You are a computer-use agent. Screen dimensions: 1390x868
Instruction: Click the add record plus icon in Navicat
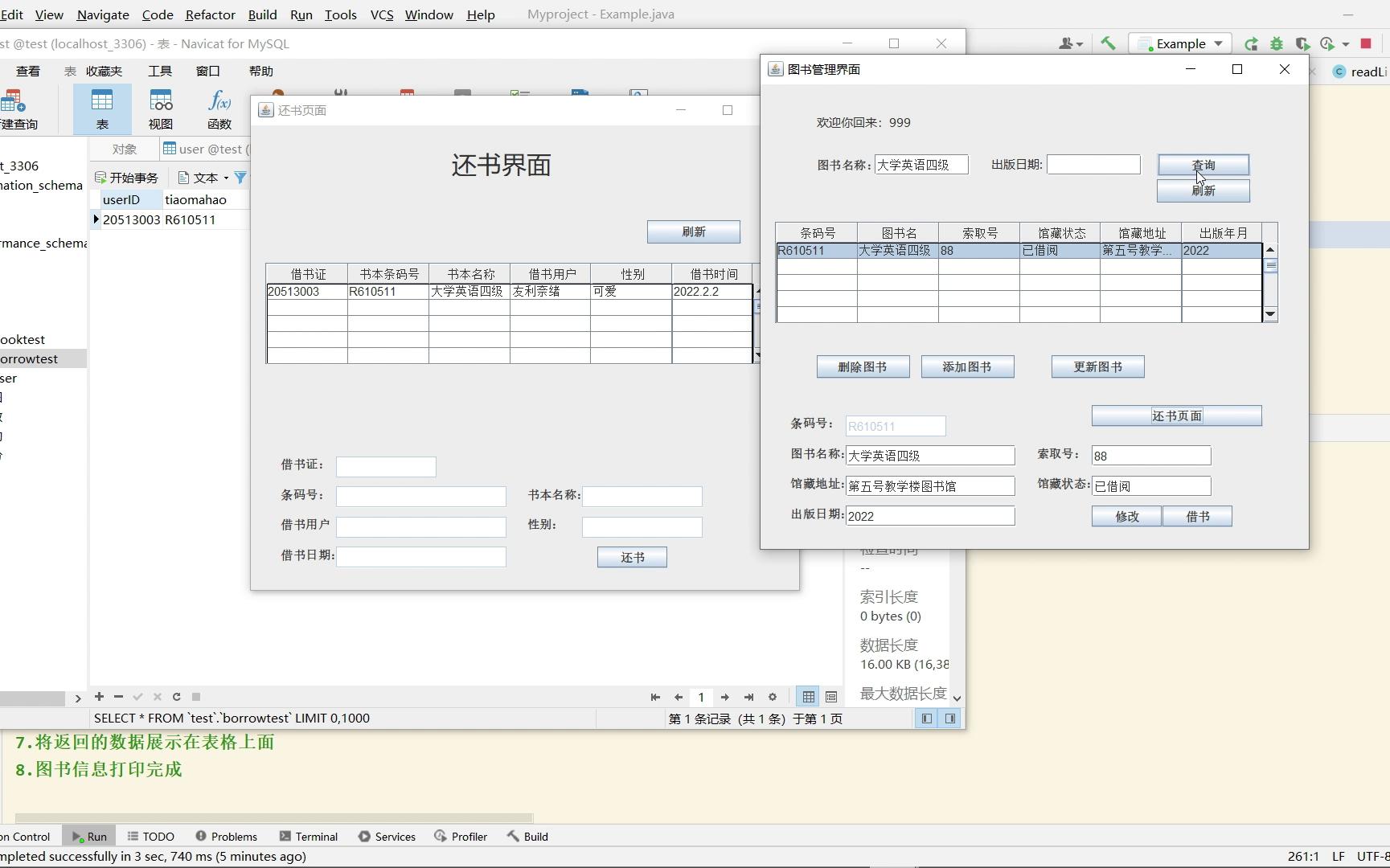[99, 697]
